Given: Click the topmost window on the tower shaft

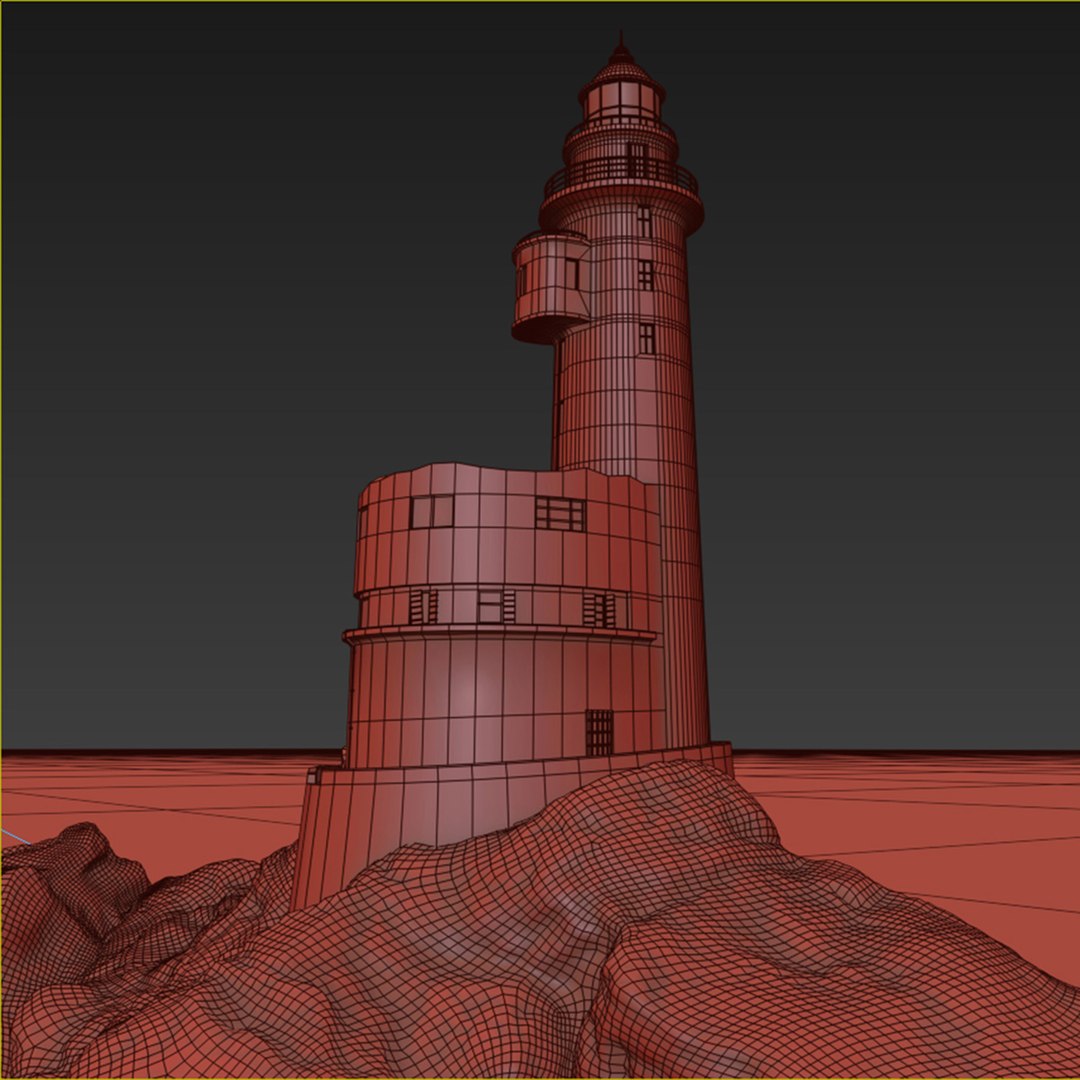Looking at the screenshot, I should point(644,221).
